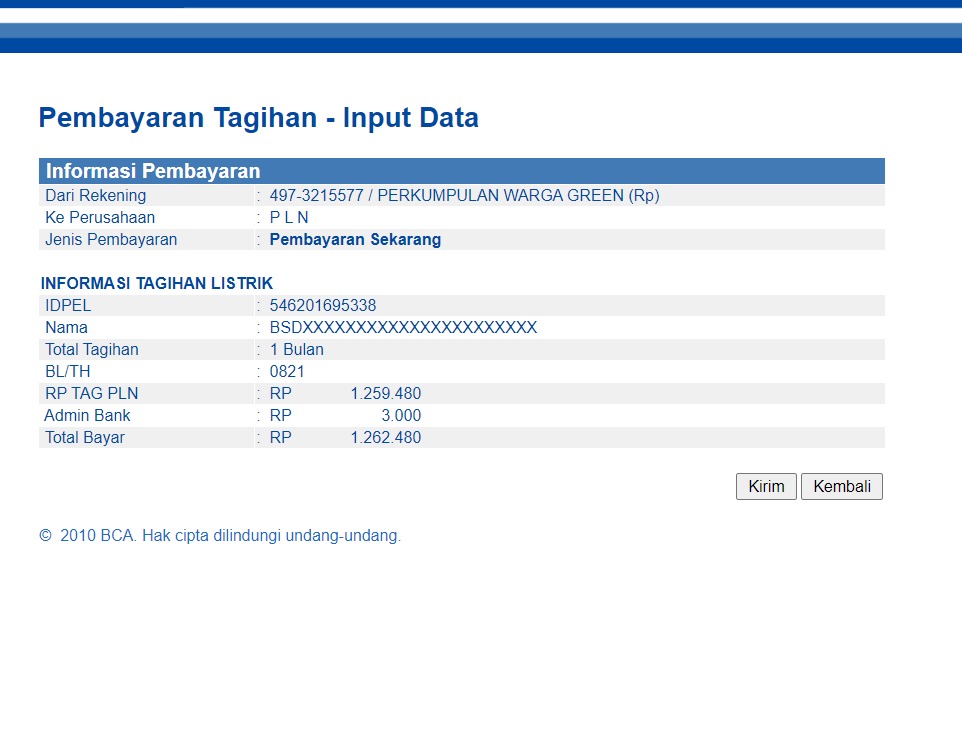
Task: Click the RP TAG PLN amount 1.259.480
Action: [385, 394]
